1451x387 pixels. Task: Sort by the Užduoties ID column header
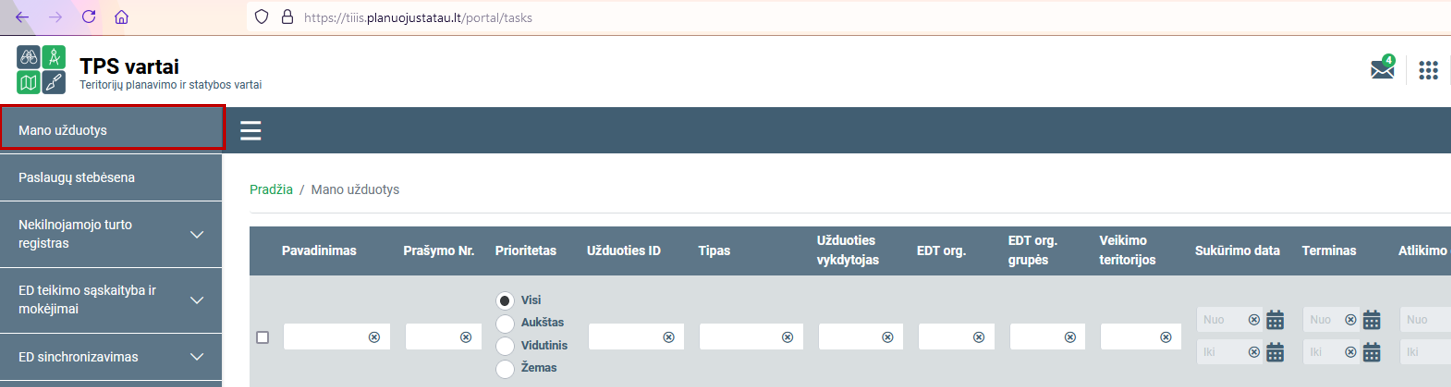[624, 251]
